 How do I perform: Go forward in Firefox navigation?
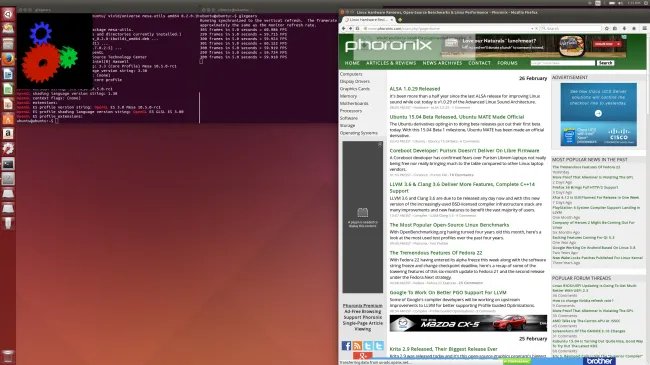[350, 28]
